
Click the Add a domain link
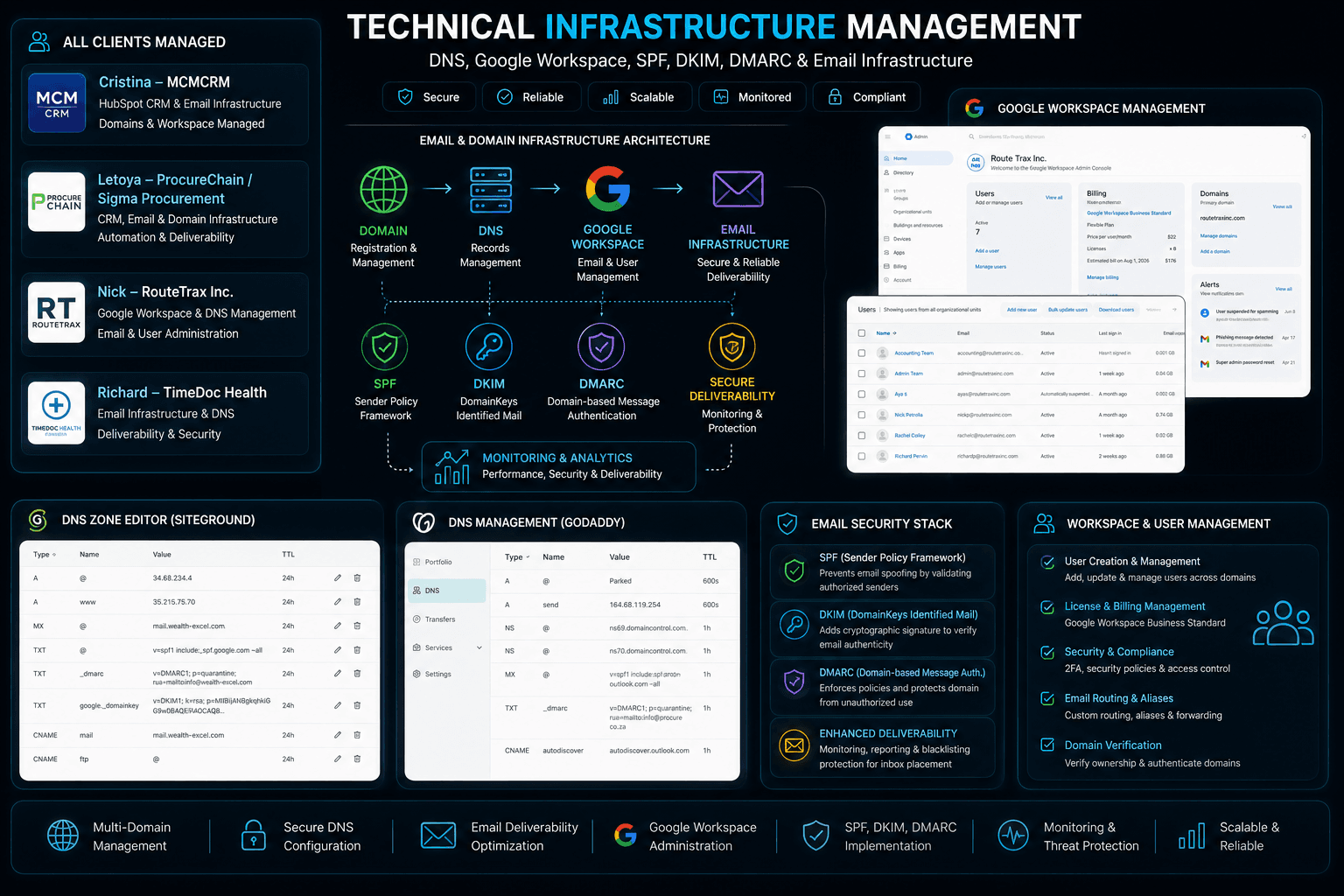click(1214, 252)
